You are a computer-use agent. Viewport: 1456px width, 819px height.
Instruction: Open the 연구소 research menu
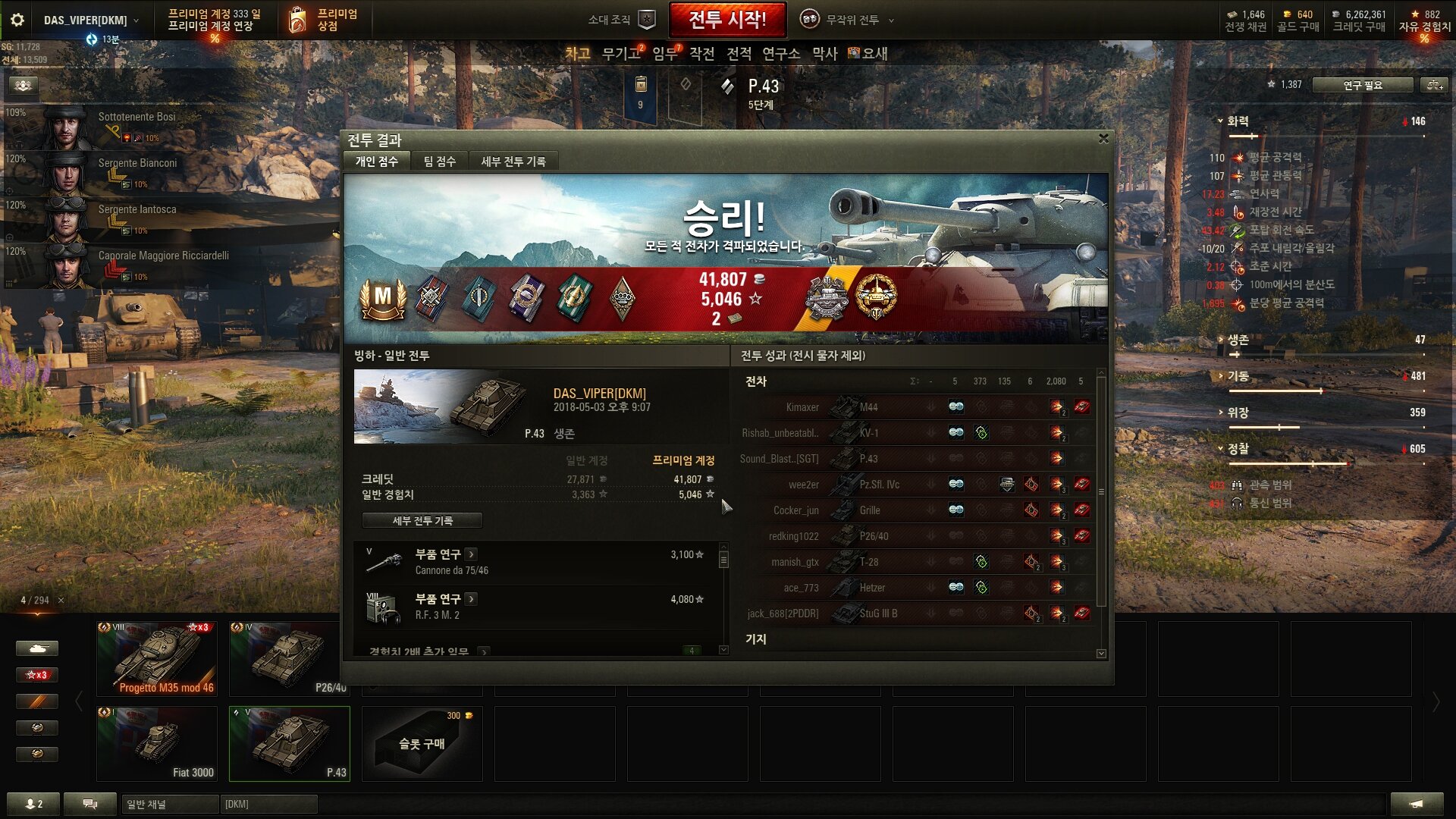tap(780, 54)
